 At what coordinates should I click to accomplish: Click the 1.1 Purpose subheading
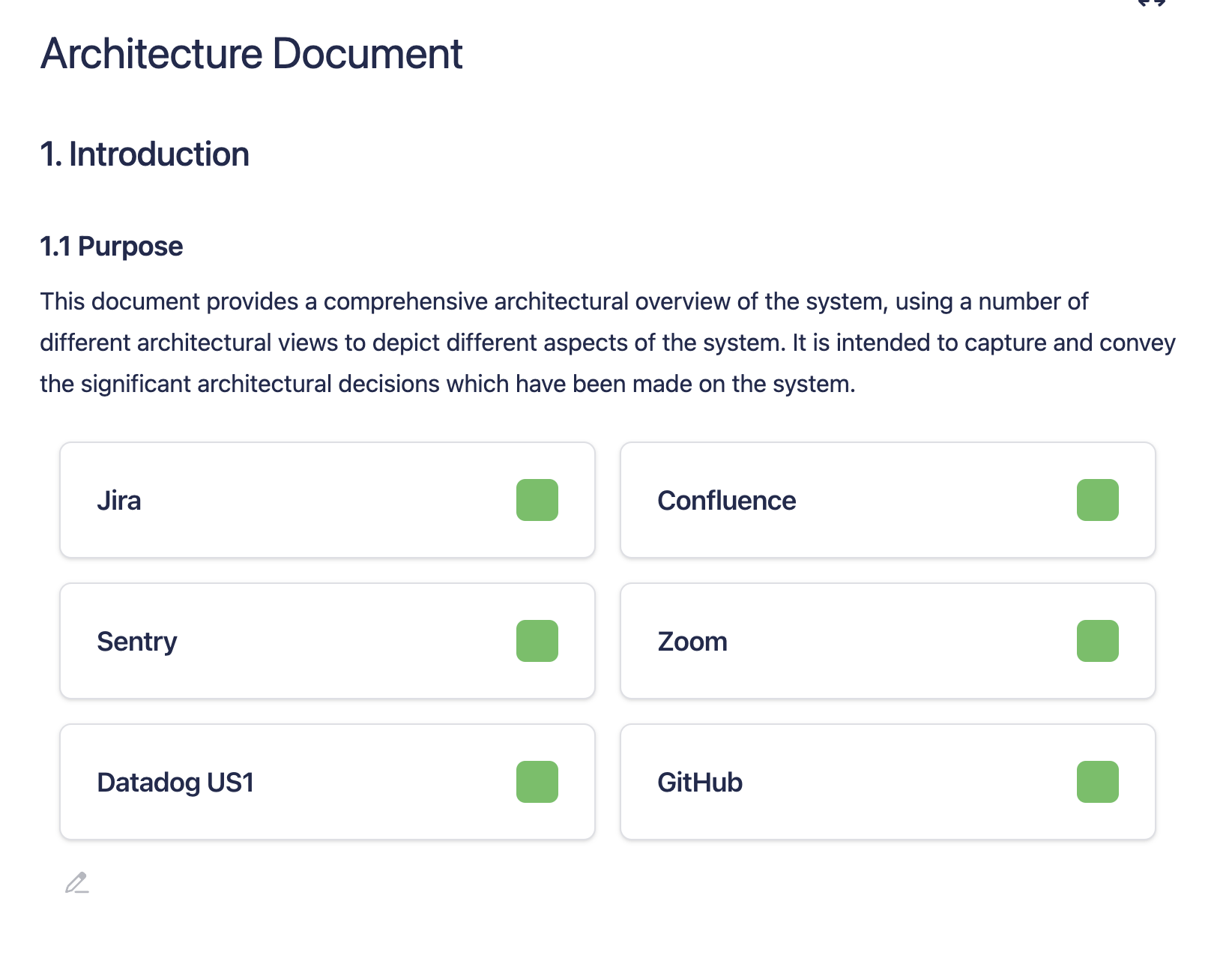(111, 247)
